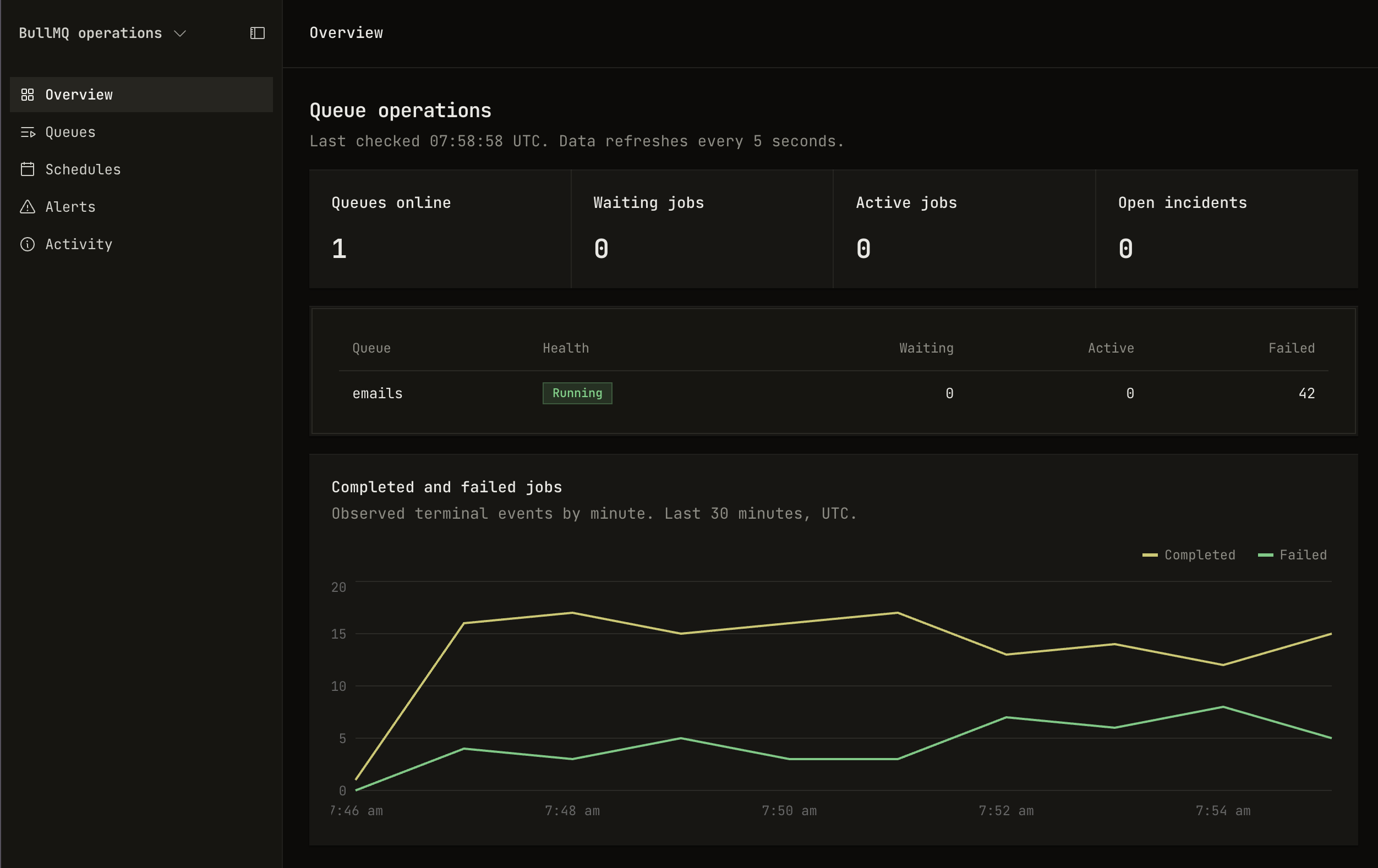Toggle the Completed series in chart legend
The height and width of the screenshot is (868, 1378).
click(1189, 554)
